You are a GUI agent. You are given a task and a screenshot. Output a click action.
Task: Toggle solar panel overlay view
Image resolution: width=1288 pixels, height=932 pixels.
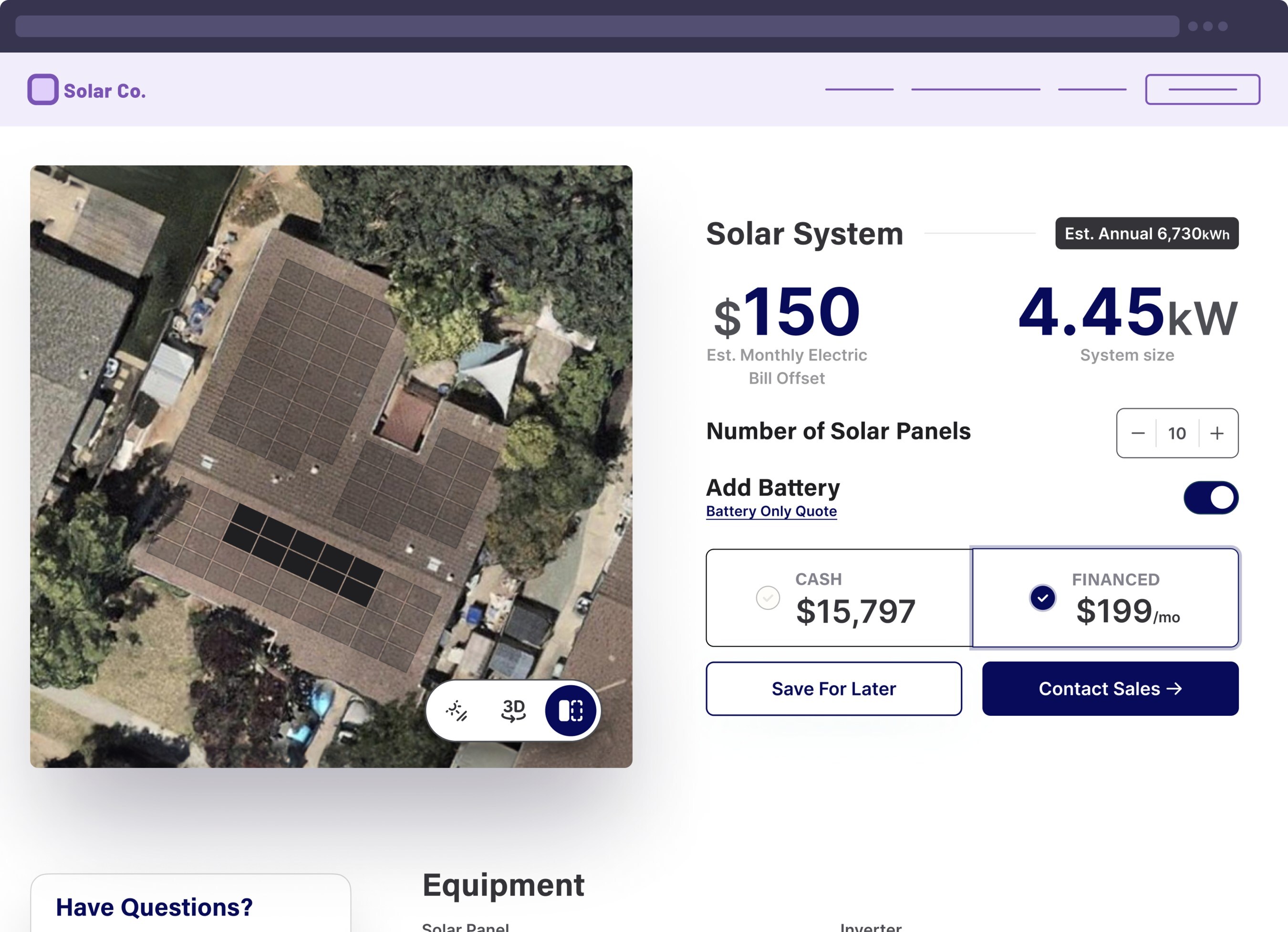569,710
